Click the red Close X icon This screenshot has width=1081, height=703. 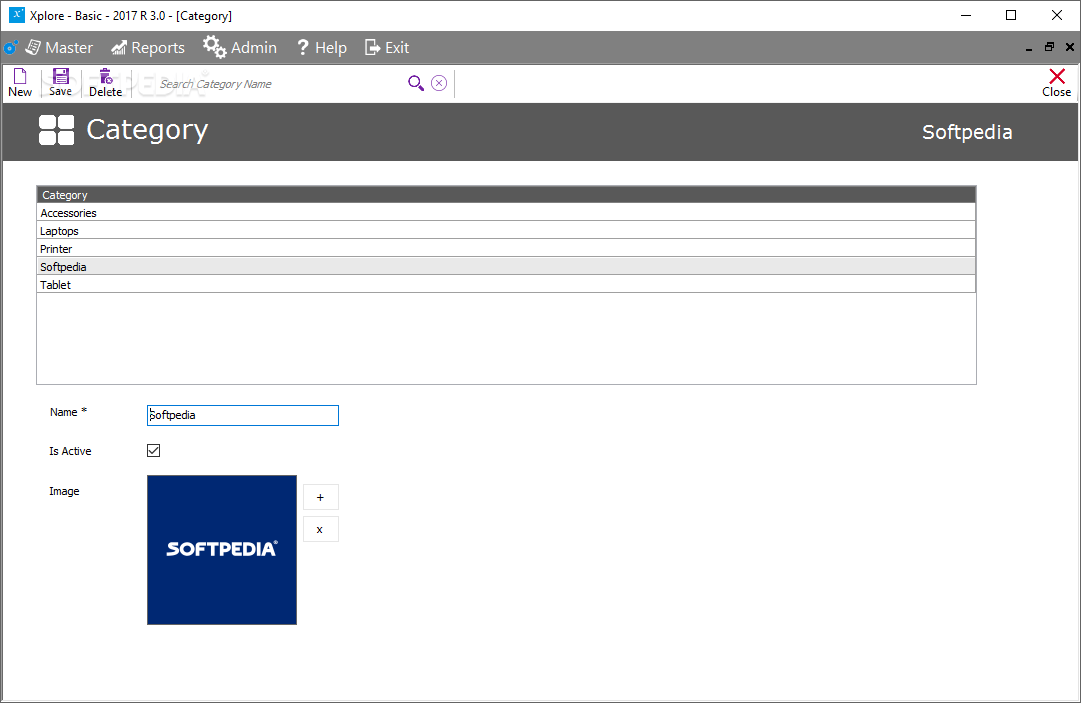(x=1057, y=76)
